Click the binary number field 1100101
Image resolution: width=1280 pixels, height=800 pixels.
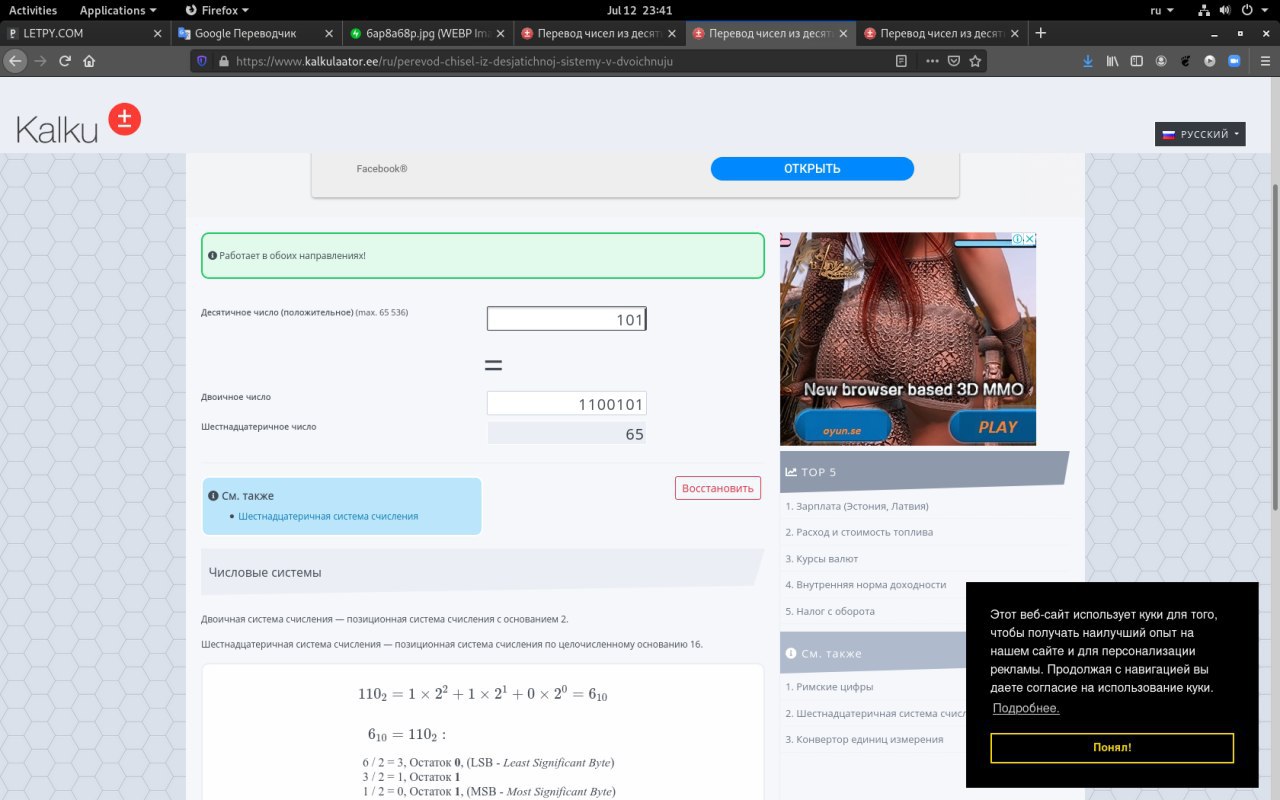pos(566,403)
